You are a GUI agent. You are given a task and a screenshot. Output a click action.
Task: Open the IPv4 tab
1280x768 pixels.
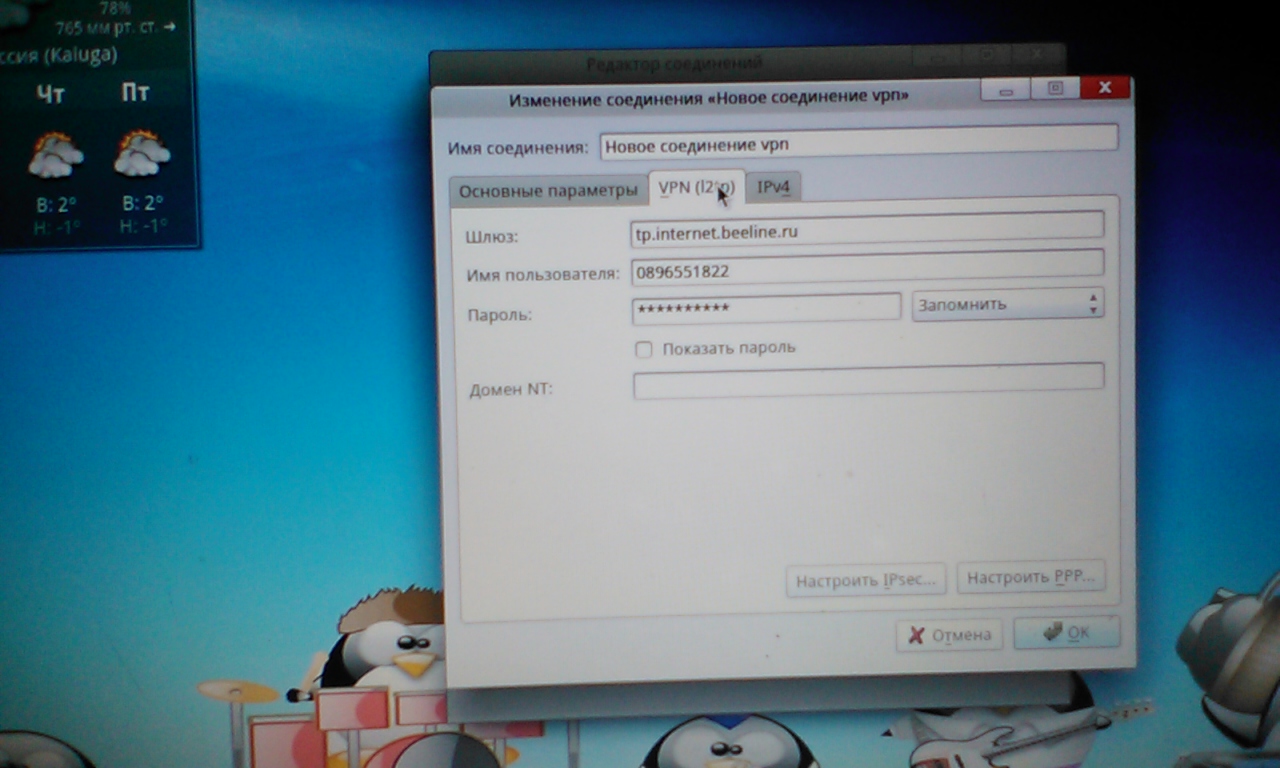click(774, 186)
